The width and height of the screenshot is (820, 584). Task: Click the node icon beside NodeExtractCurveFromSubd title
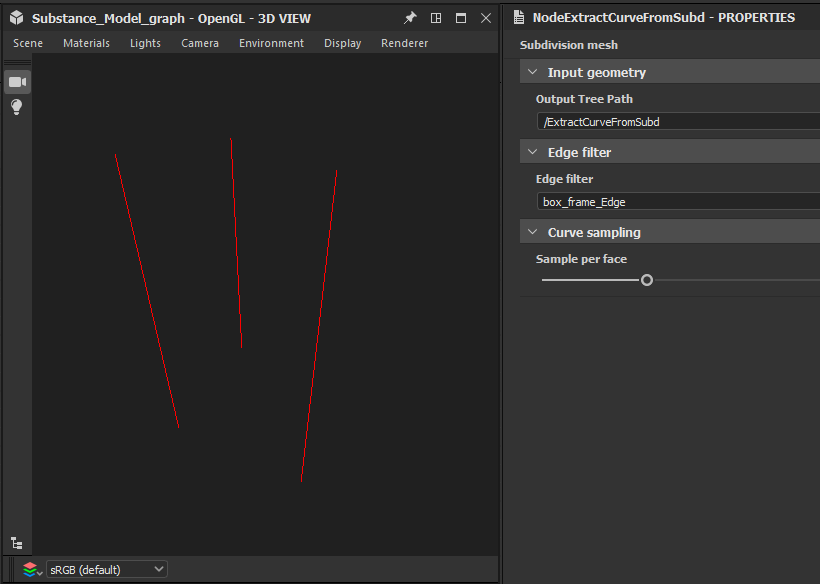517,16
